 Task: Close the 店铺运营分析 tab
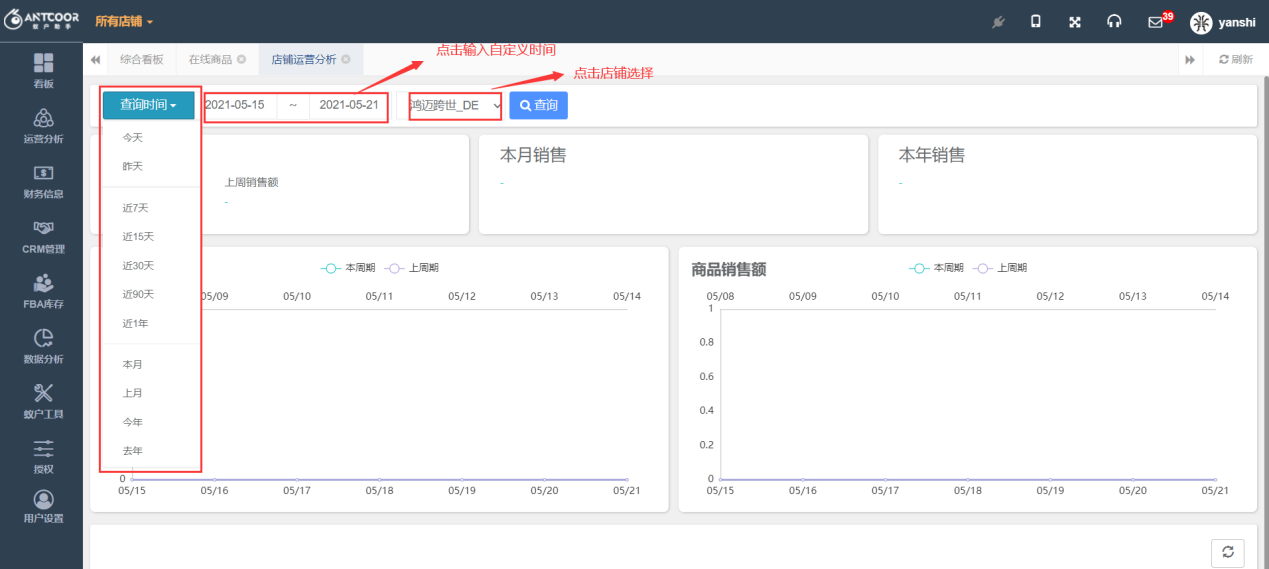pos(346,60)
